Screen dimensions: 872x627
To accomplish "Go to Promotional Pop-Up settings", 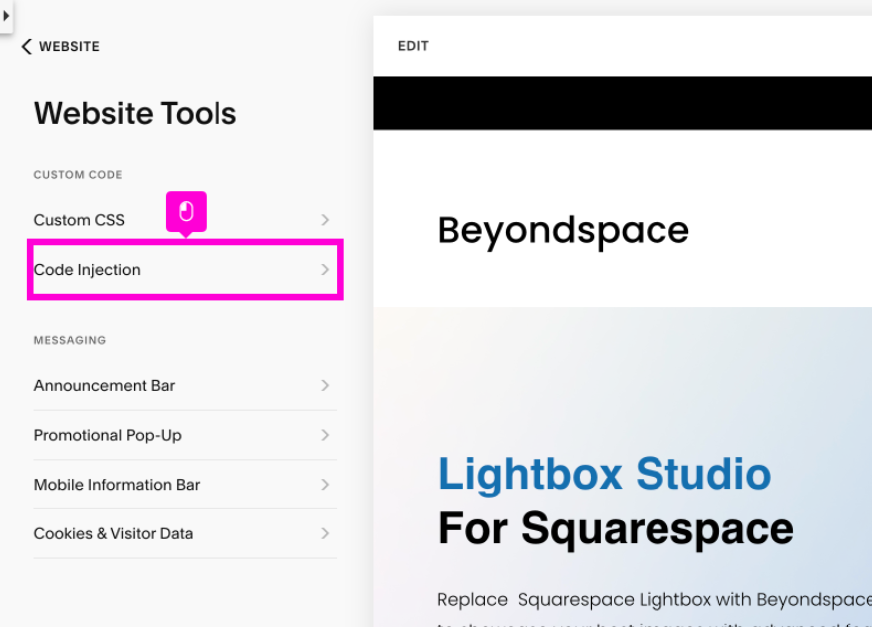I will (107, 435).
